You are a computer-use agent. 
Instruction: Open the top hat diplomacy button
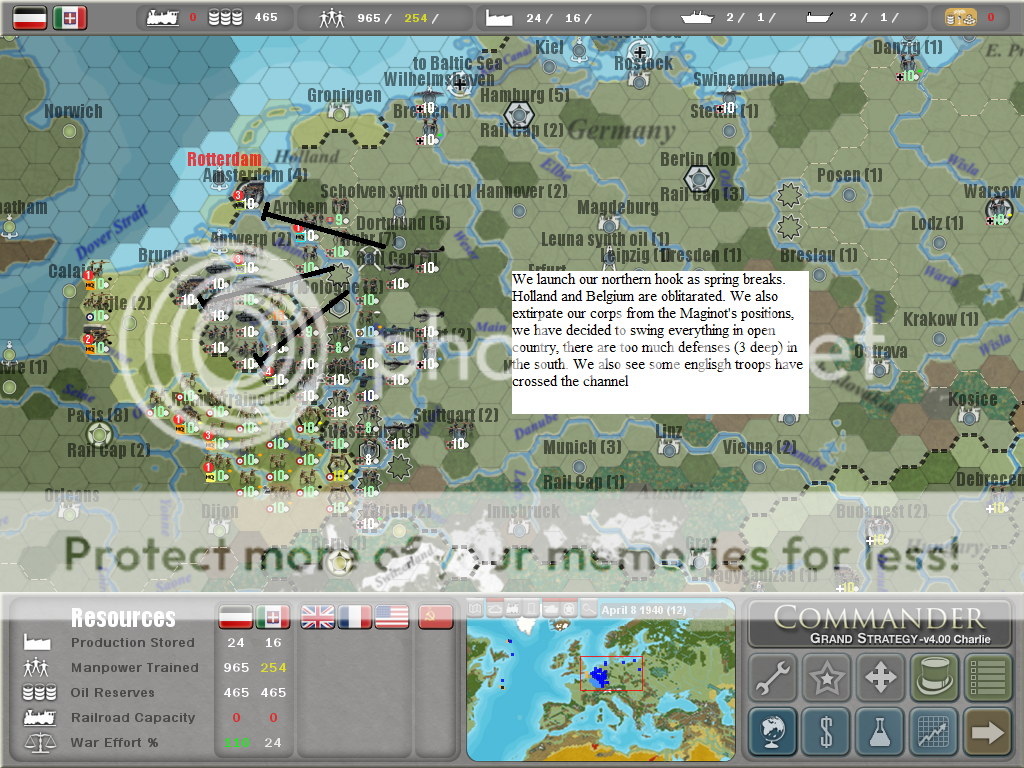coord(934,679)
